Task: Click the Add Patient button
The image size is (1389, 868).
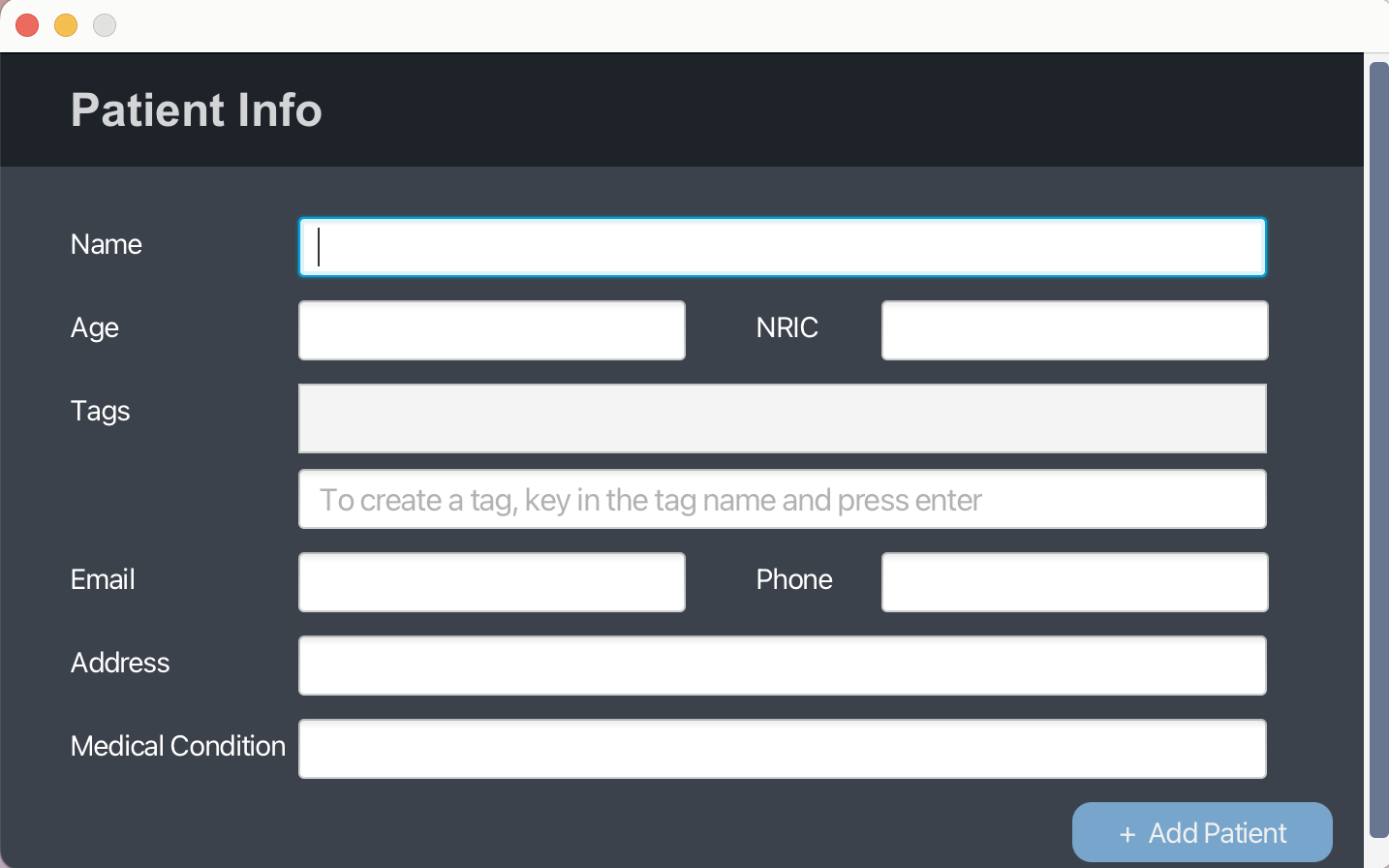Action: click(x=1202, y=832)
